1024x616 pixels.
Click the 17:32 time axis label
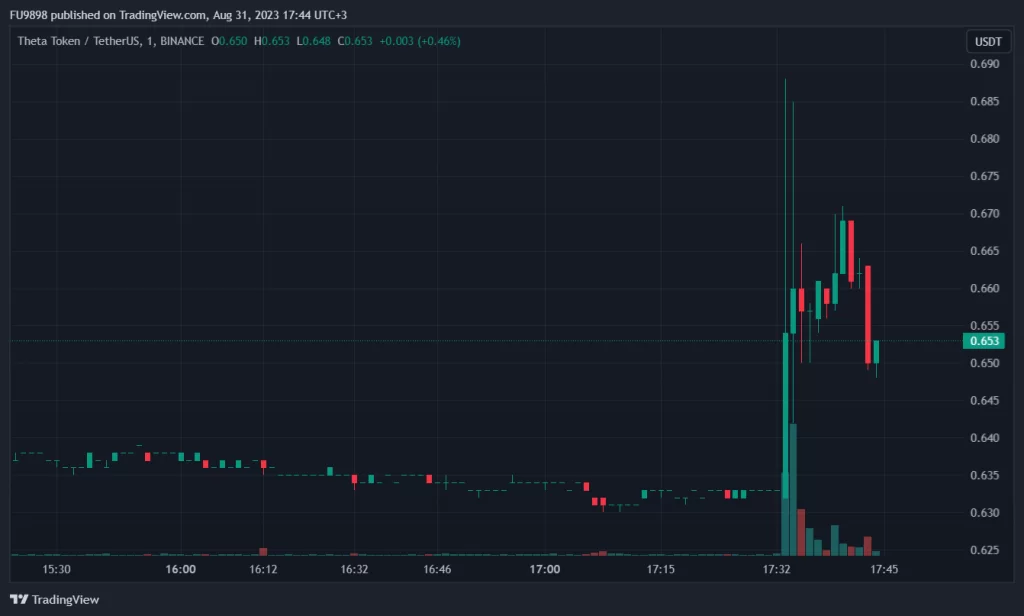(776, 569)
